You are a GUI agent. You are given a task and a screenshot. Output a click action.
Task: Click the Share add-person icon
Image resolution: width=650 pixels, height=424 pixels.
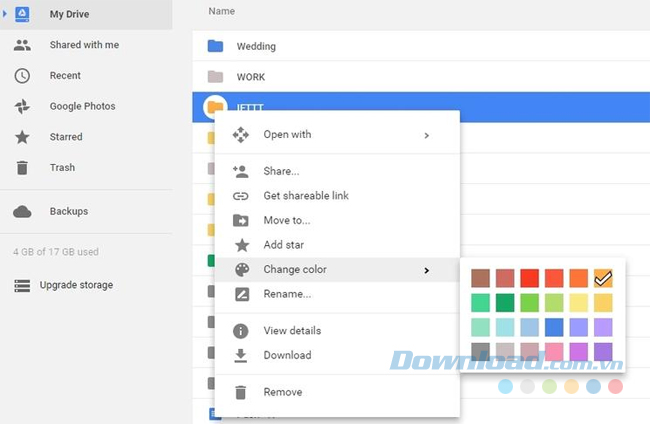241,171
